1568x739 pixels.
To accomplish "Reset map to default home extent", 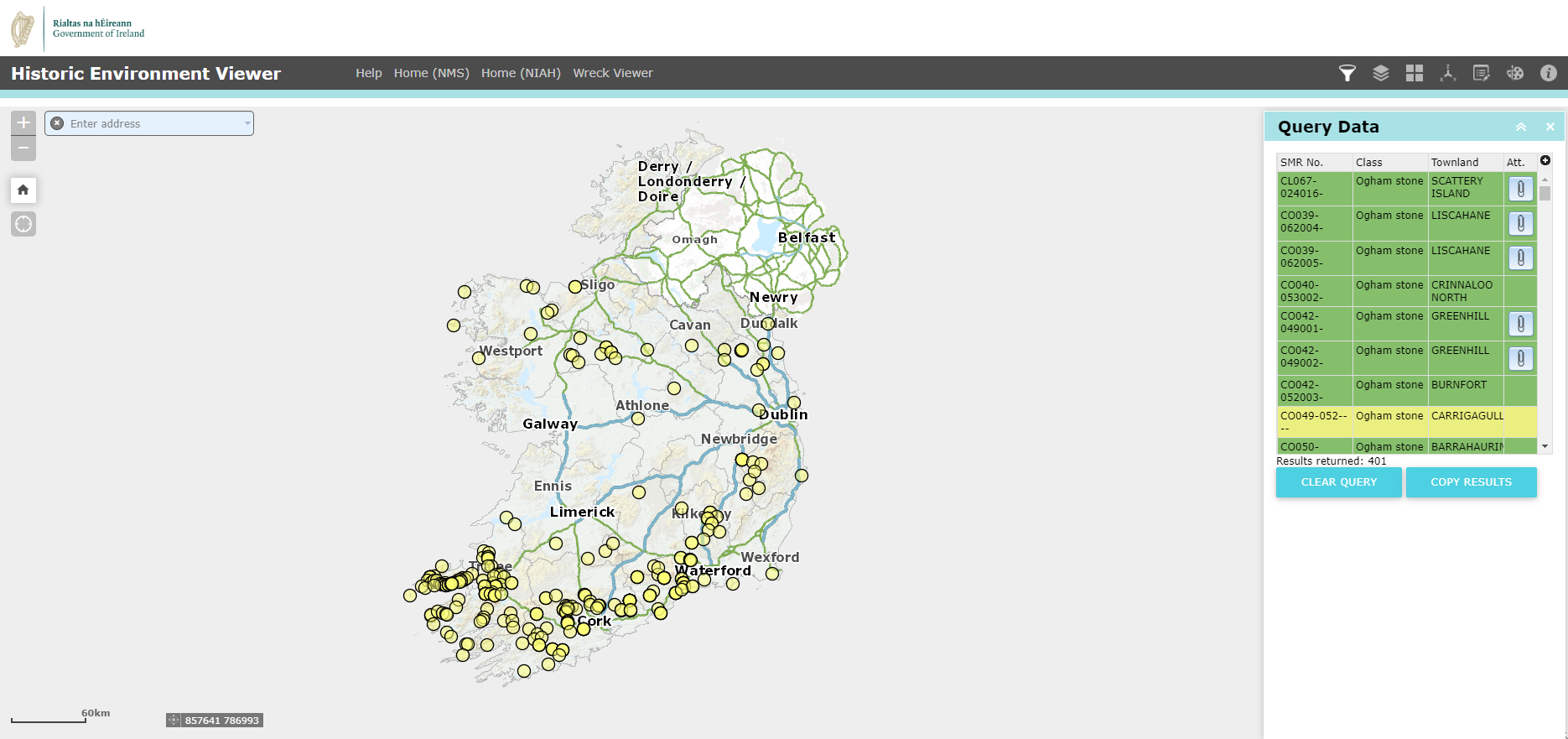I will coord(23,190).
